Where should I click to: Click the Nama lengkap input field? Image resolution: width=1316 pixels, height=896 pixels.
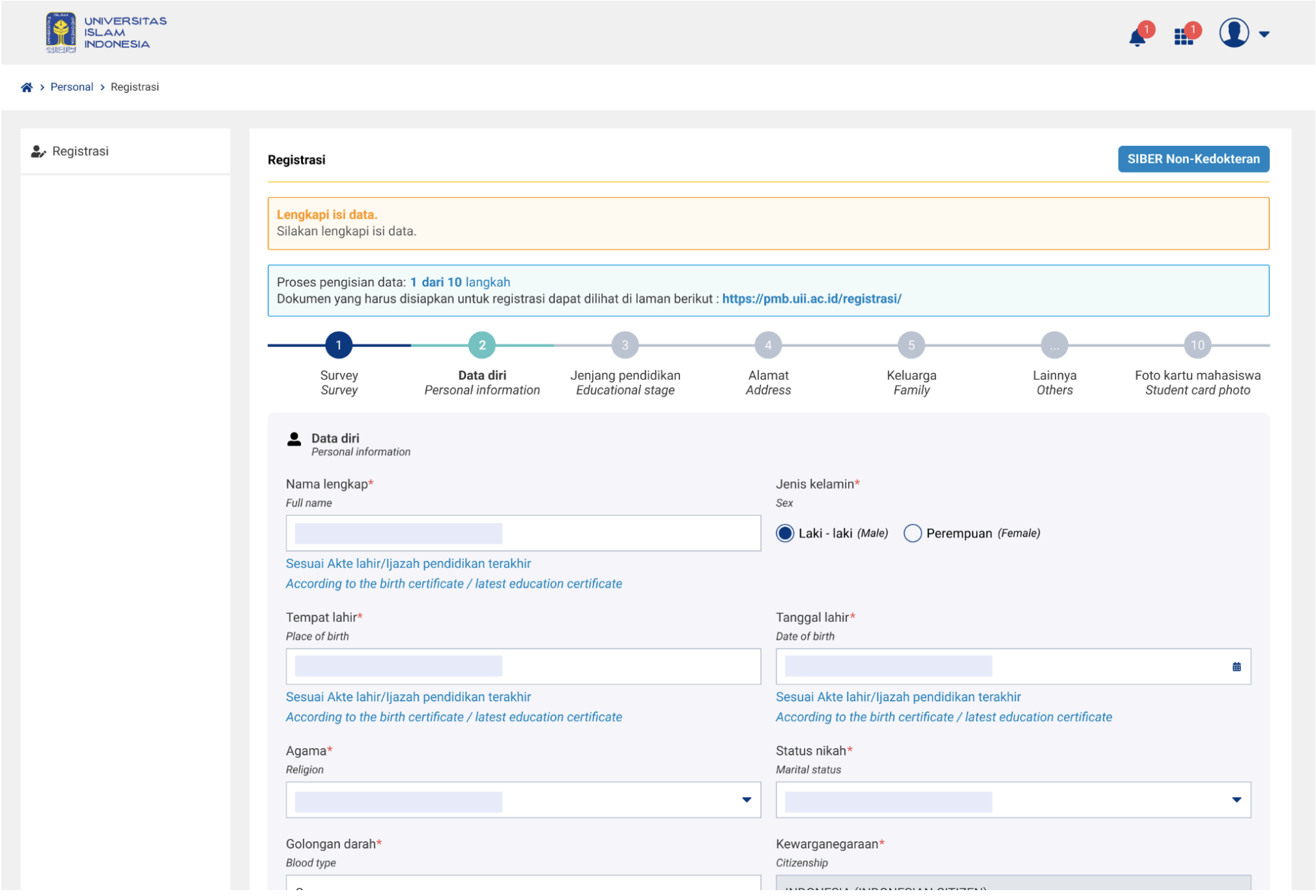(x=523, y=533)
